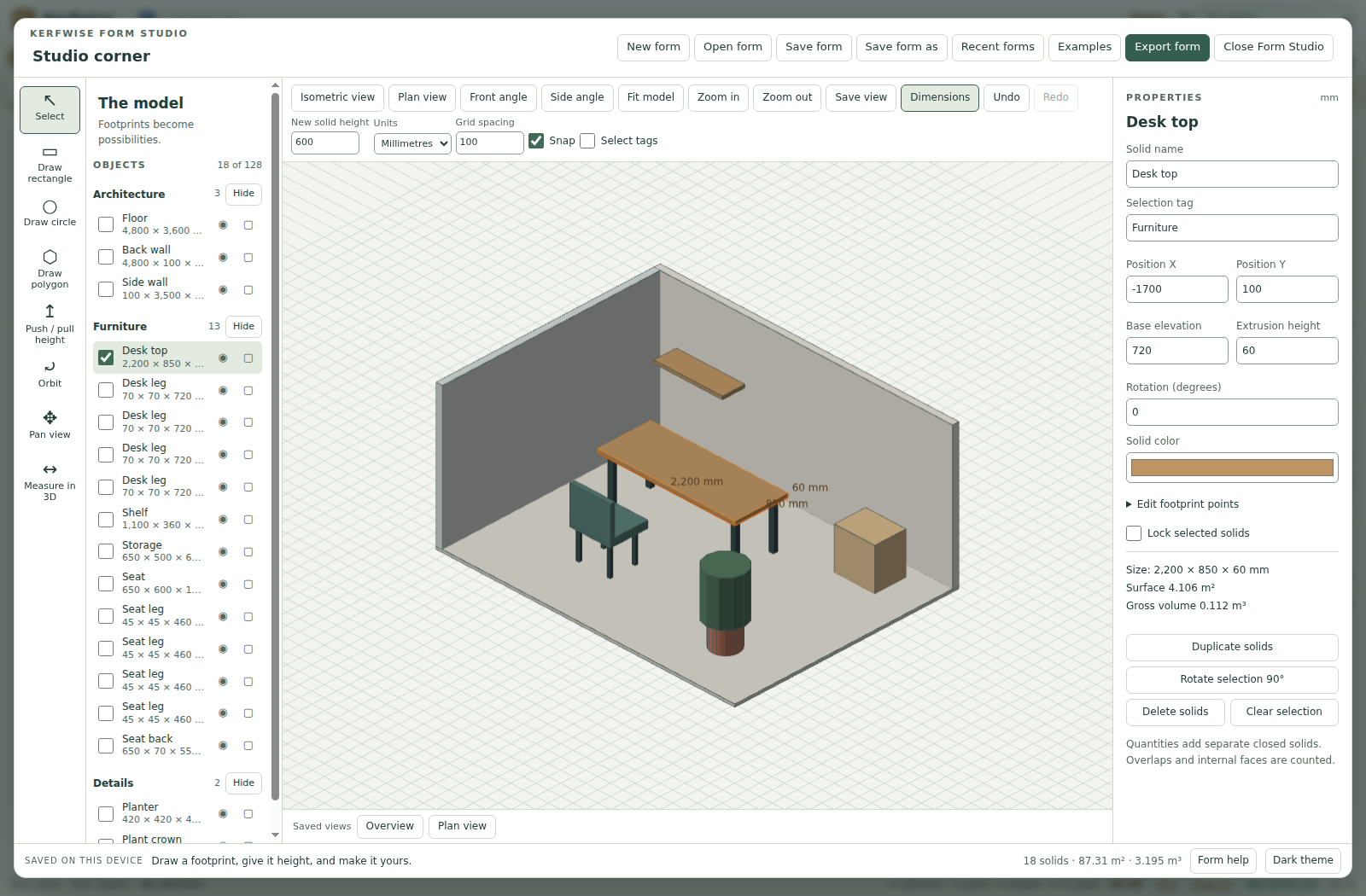Open the Units Millimetres dropdown

coord(412,143)
